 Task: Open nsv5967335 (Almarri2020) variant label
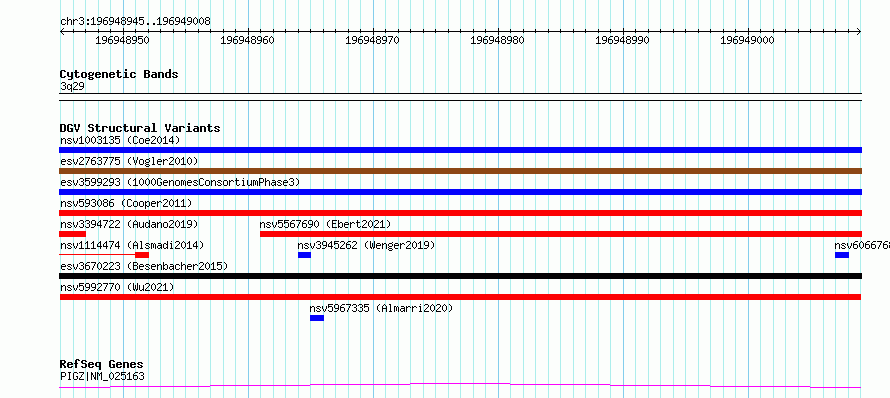click(381, 308)
